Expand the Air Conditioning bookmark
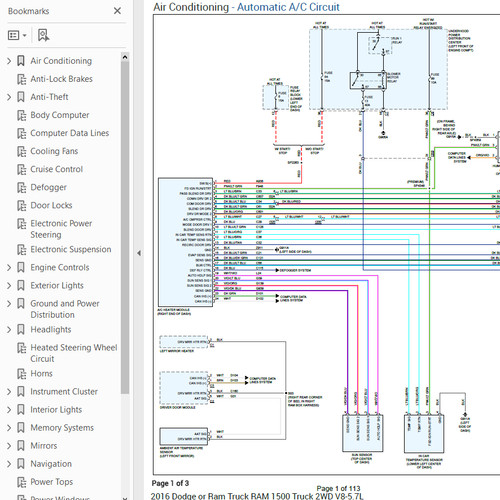Screen dimensions: 500x500 (9, 61)
